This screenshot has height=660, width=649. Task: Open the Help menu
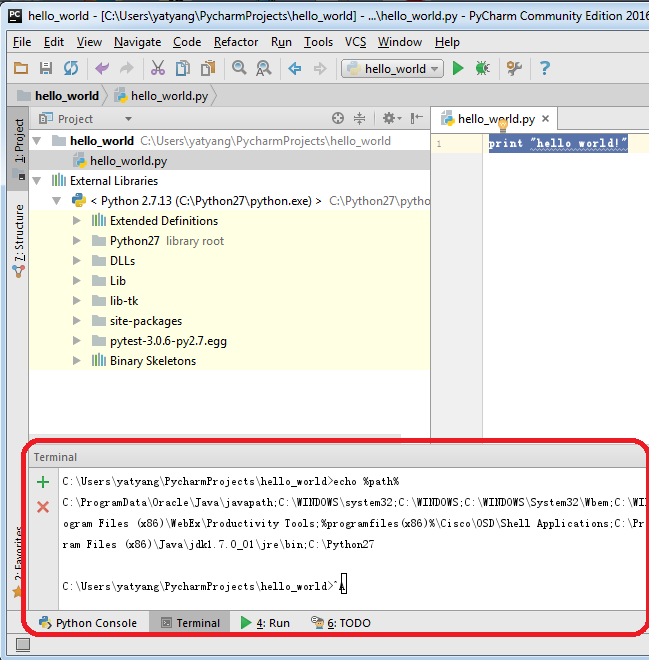pos(447,42)
